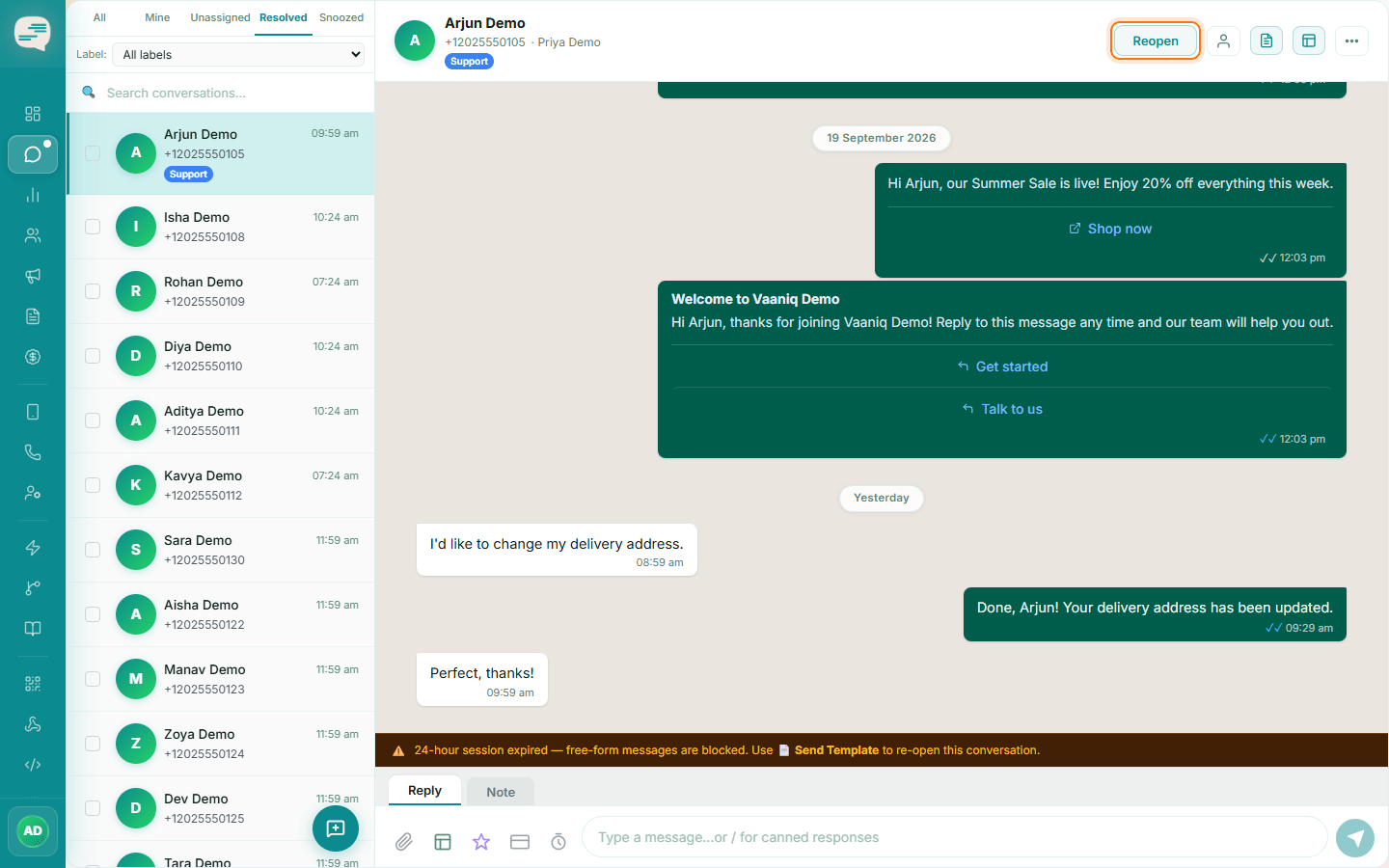Tick the checkbox for Sara Demo conversation
Viewport: 1389px width, 868px height.
pyautogui.click(x=93, y=550)
